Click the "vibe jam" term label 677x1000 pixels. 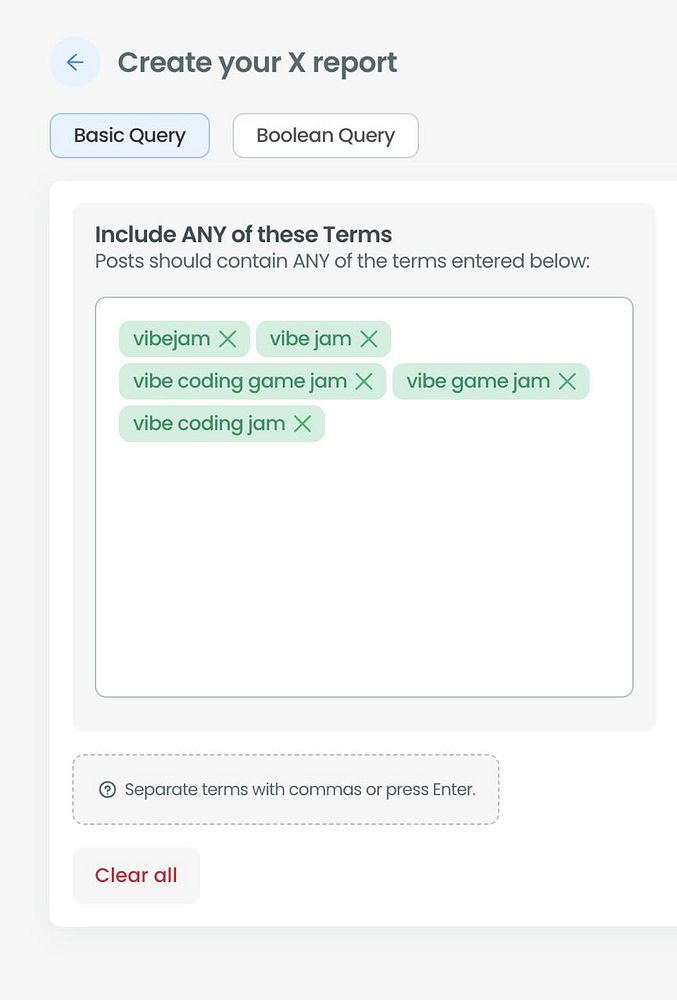click(310, 339)
